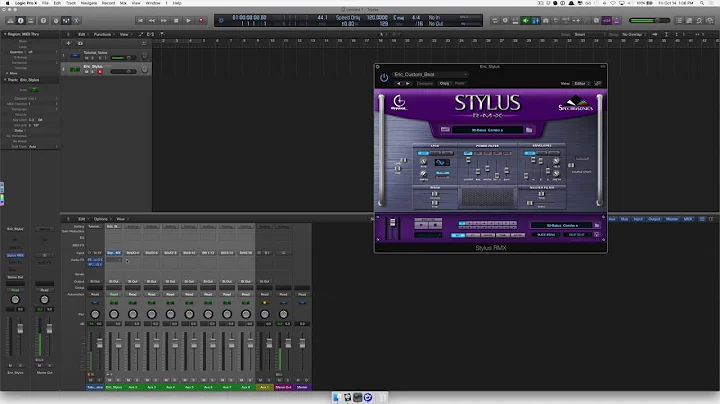Open the Library panel icon

tap(10, 21)
